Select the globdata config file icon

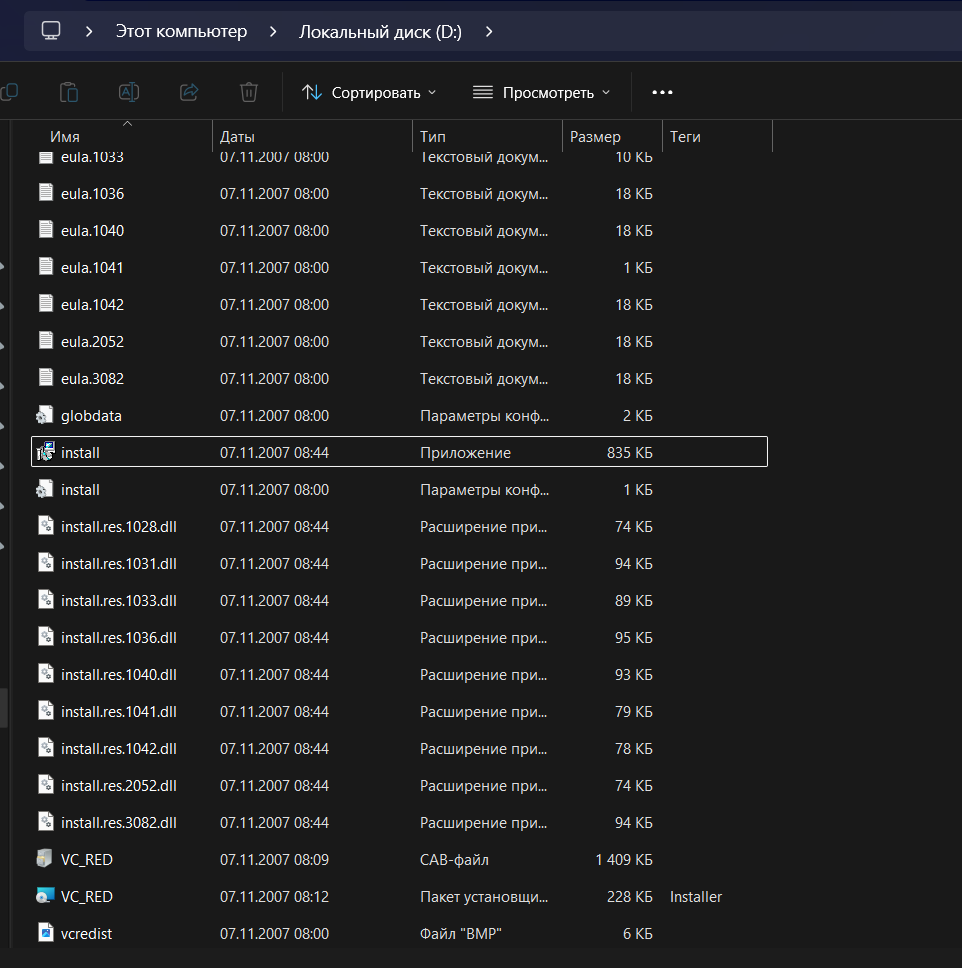pos(45,415)
